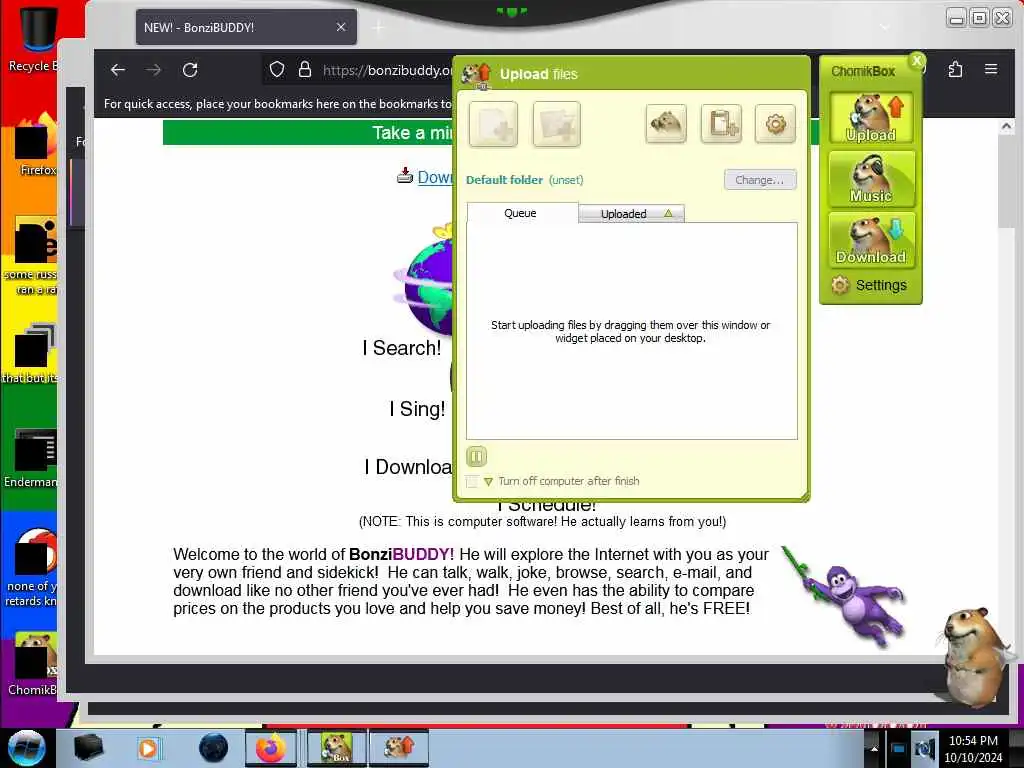Click the hamster desktop widget
Viewport: 1024px width, 768px height.
pyautogui.click(x=974, y=656)
